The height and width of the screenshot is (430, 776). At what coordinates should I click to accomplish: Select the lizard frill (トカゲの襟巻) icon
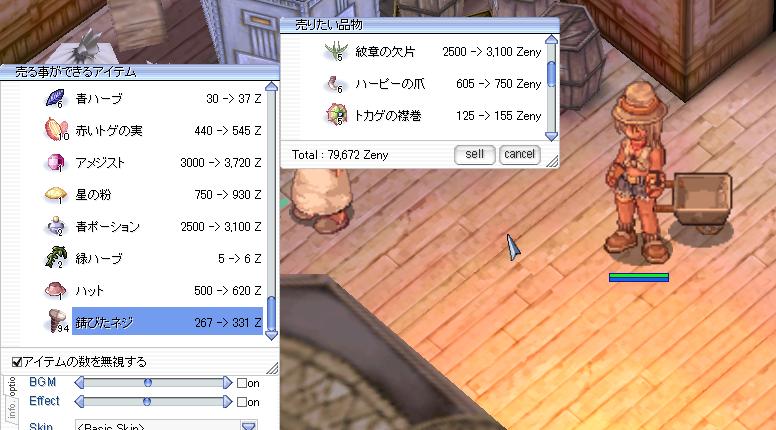coord(337,114)
